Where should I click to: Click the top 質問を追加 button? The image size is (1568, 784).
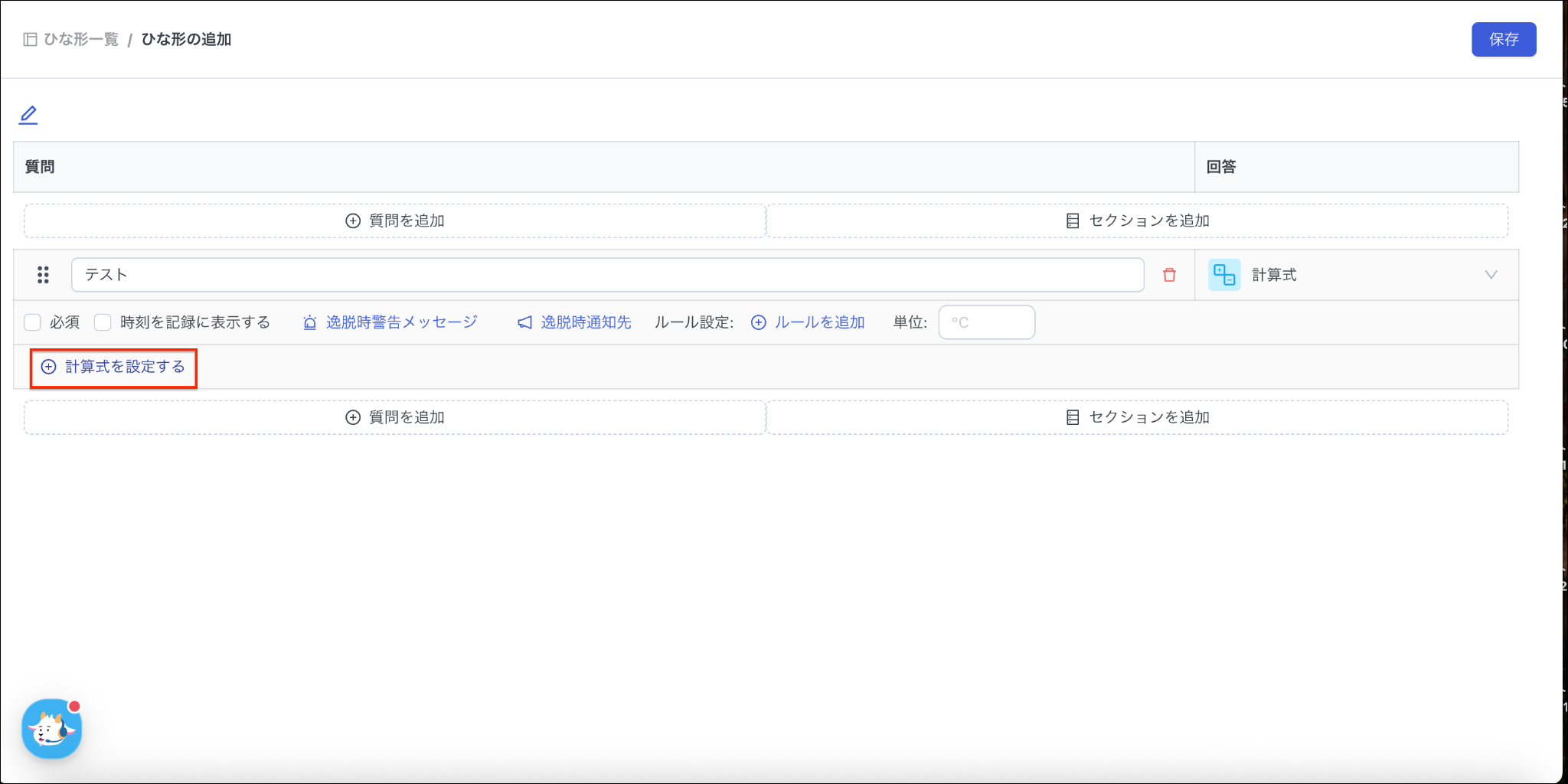[x=395, y=221]
